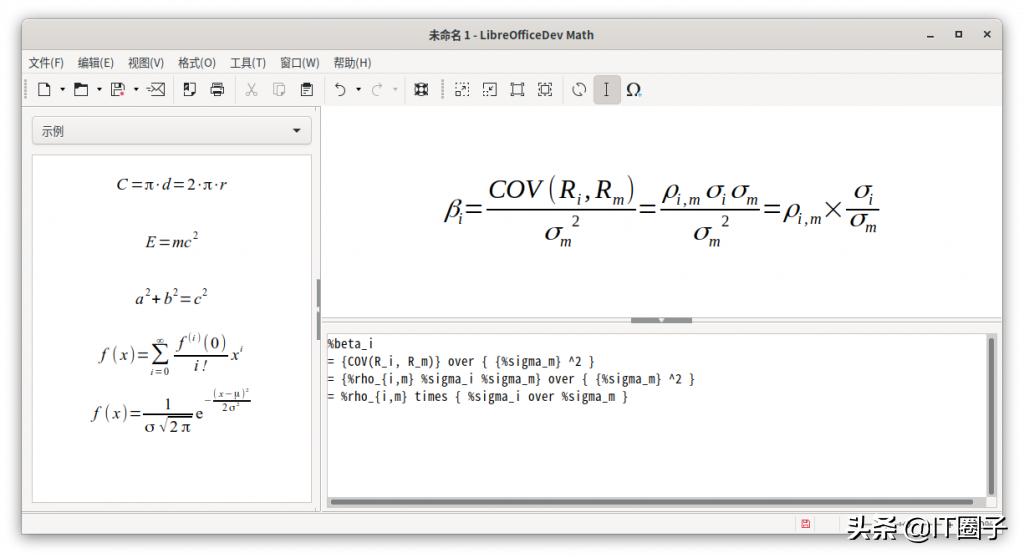
Task: Click the editor's vertical scrollbar
Action: 991,416
